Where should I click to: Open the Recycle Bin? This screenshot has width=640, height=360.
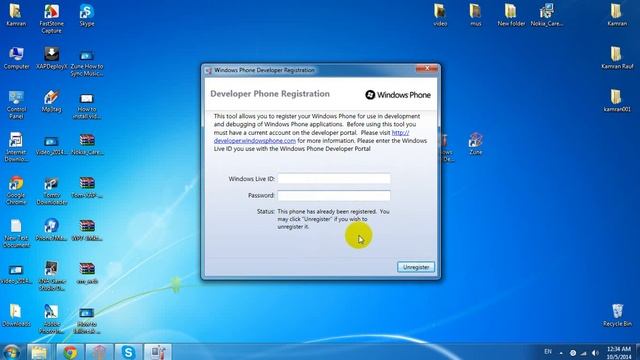(x=617, y=315)
